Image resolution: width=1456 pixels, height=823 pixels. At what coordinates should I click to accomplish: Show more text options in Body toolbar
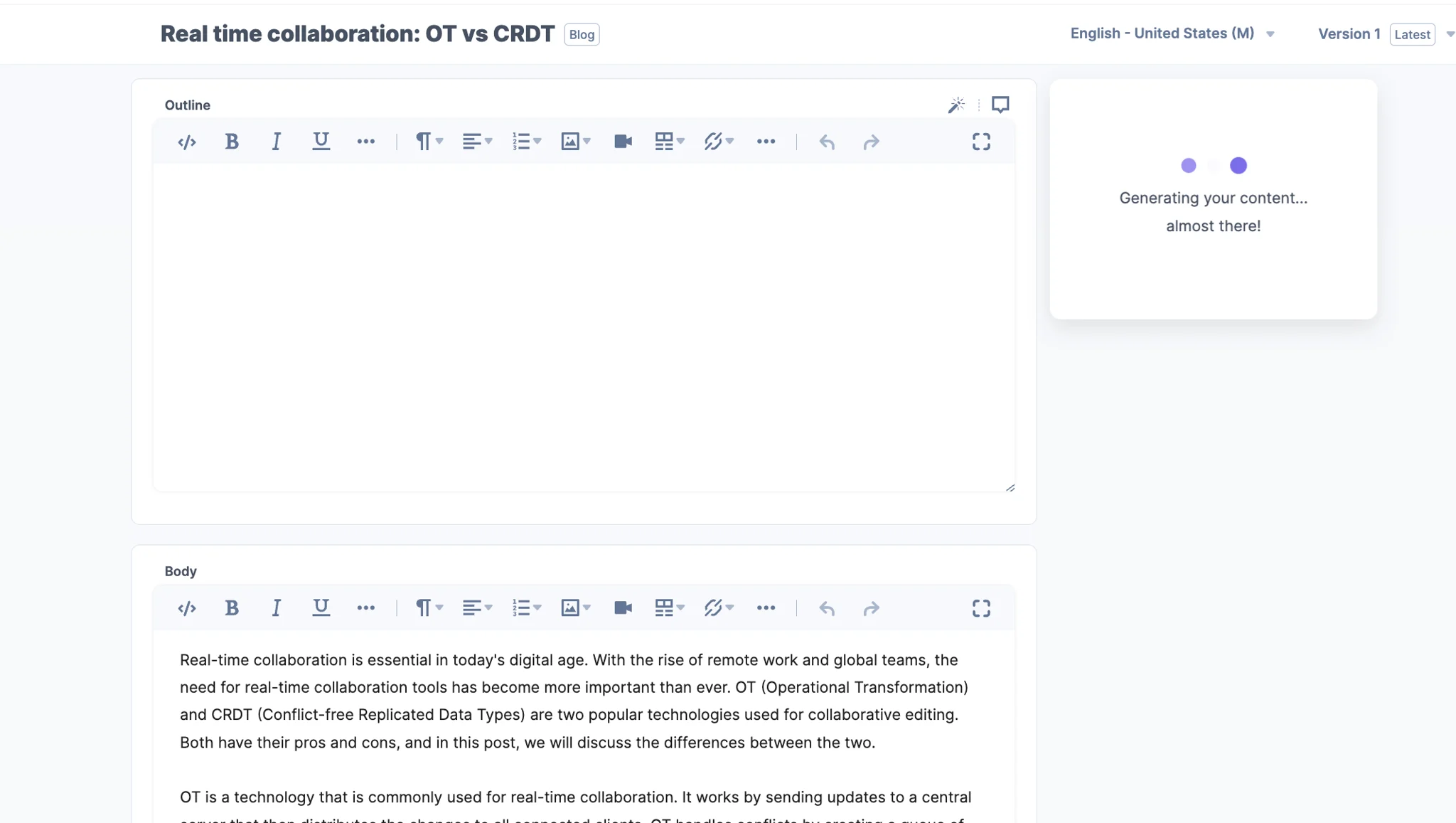(365, 607)
